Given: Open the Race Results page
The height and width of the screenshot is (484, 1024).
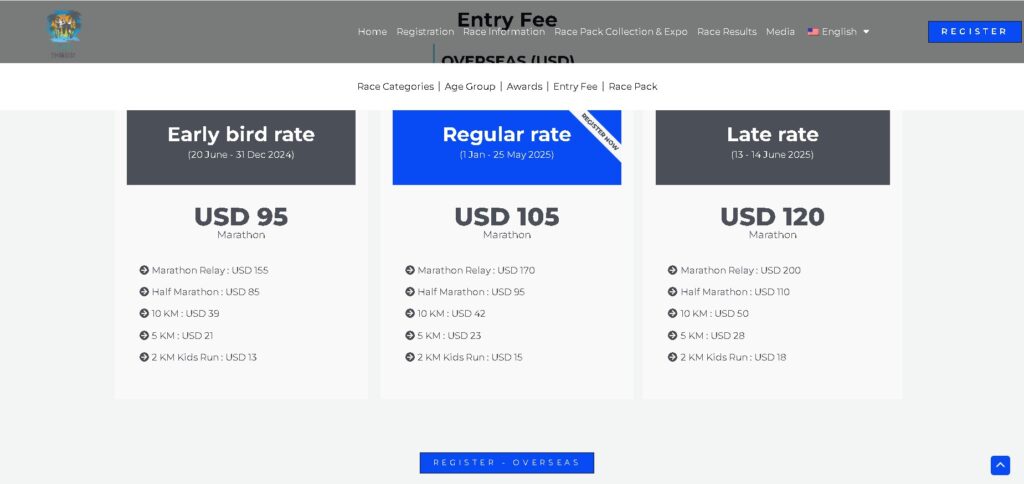Looking at the screenshot, I should pyautogui.click(x=727, y=31).
